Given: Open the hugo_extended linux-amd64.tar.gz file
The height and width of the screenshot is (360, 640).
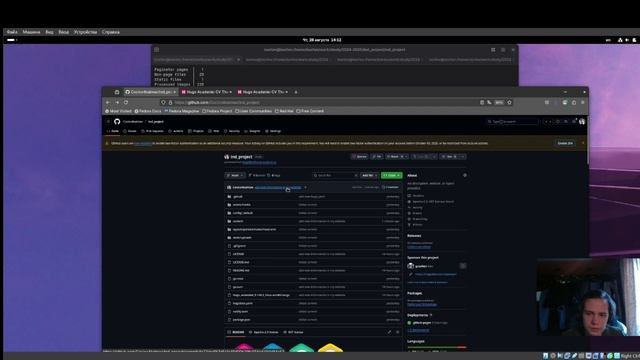Looking at the screenshot, I should 261,295.
